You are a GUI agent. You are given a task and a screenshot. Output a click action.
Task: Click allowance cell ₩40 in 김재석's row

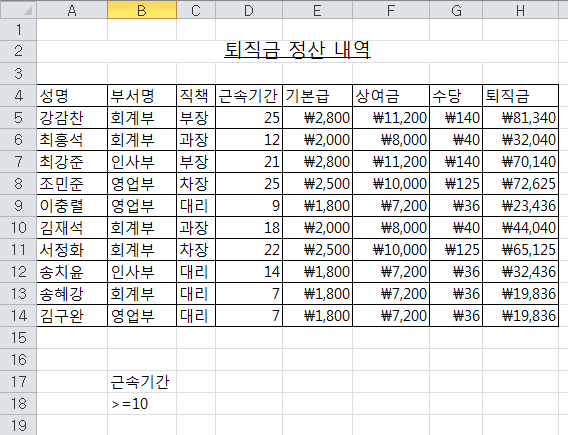456,228
